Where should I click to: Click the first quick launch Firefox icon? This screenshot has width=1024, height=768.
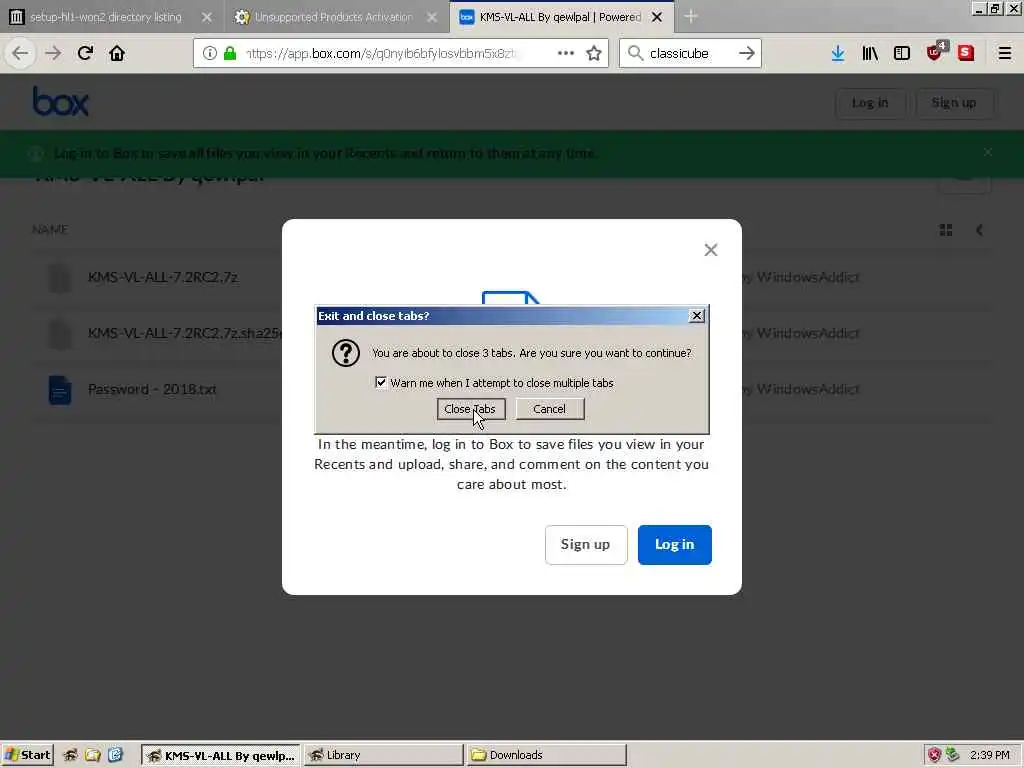pos(70,755)
